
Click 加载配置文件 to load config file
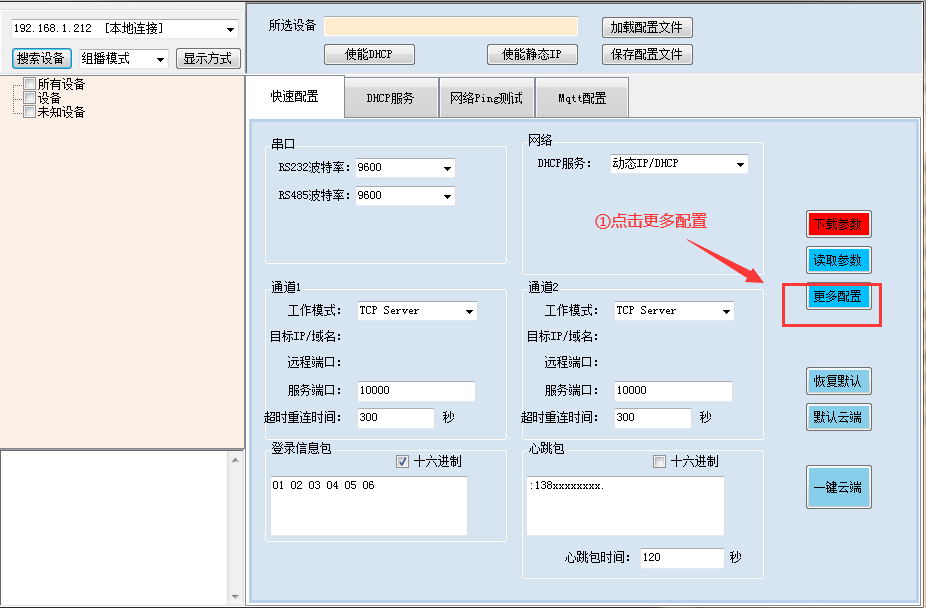645,27
